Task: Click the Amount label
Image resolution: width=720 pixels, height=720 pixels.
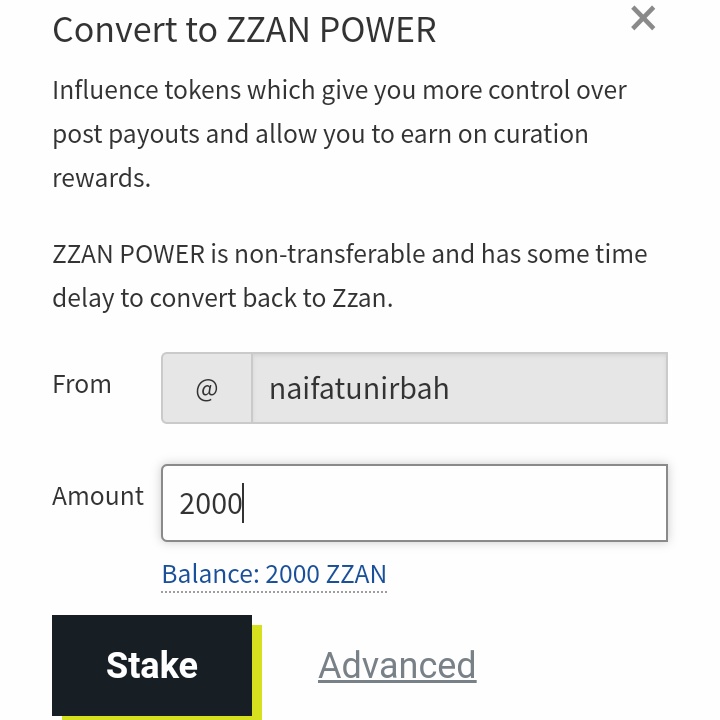Action: (x=98, y=496)
